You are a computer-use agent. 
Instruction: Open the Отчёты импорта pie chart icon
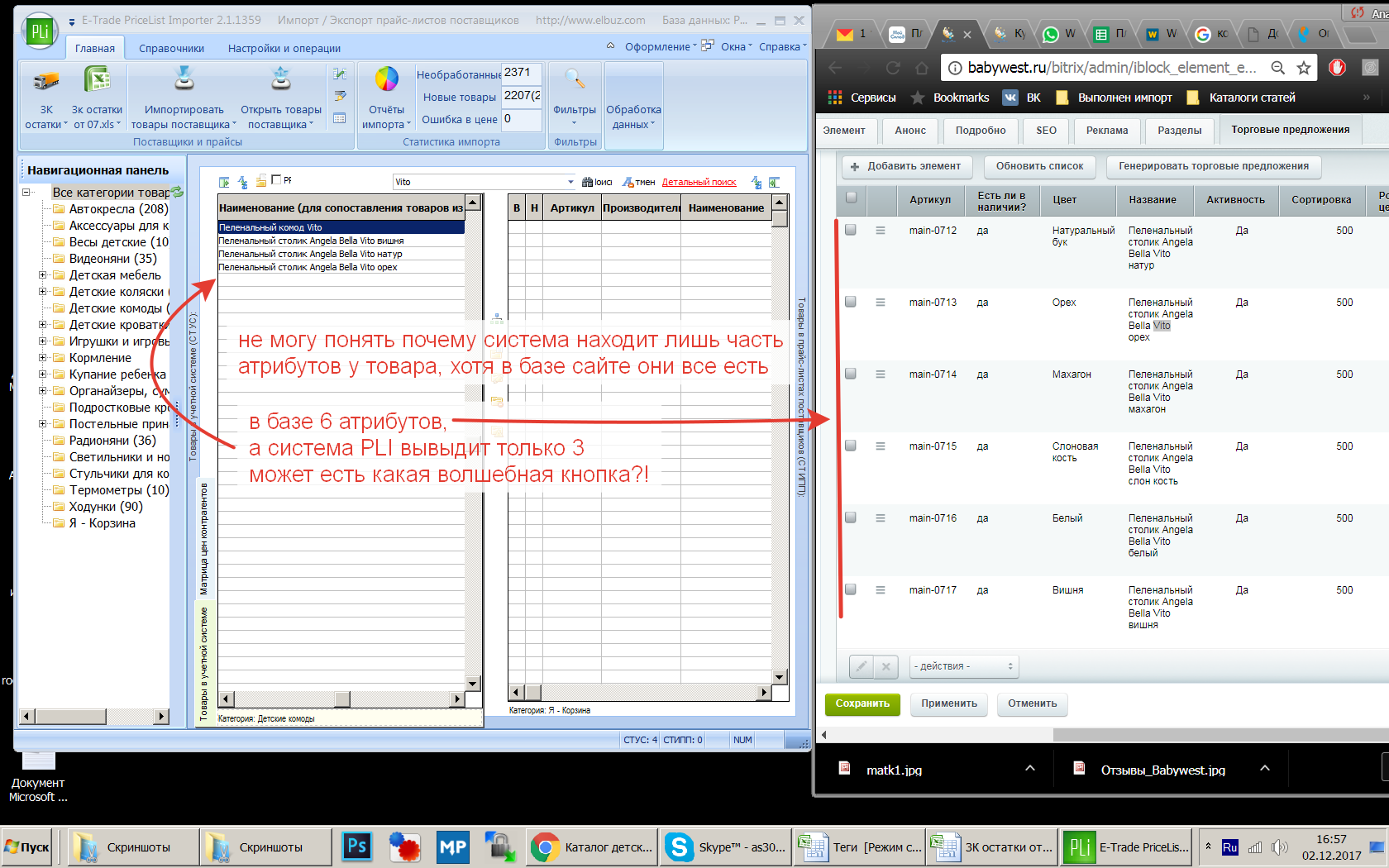[386, 79]
